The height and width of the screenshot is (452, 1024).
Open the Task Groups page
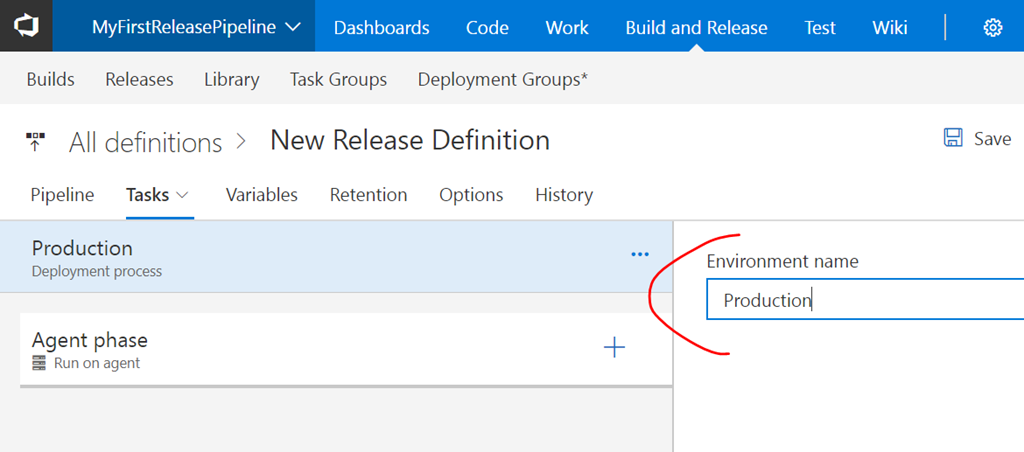(338, 79)
